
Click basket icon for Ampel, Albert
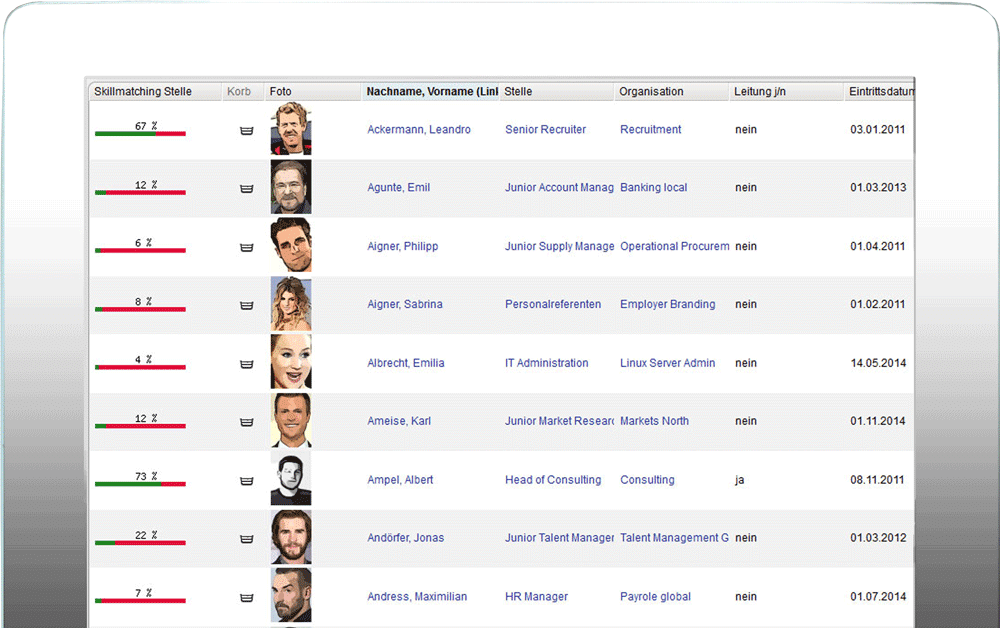pyautogui.click(x=246, y=481)
